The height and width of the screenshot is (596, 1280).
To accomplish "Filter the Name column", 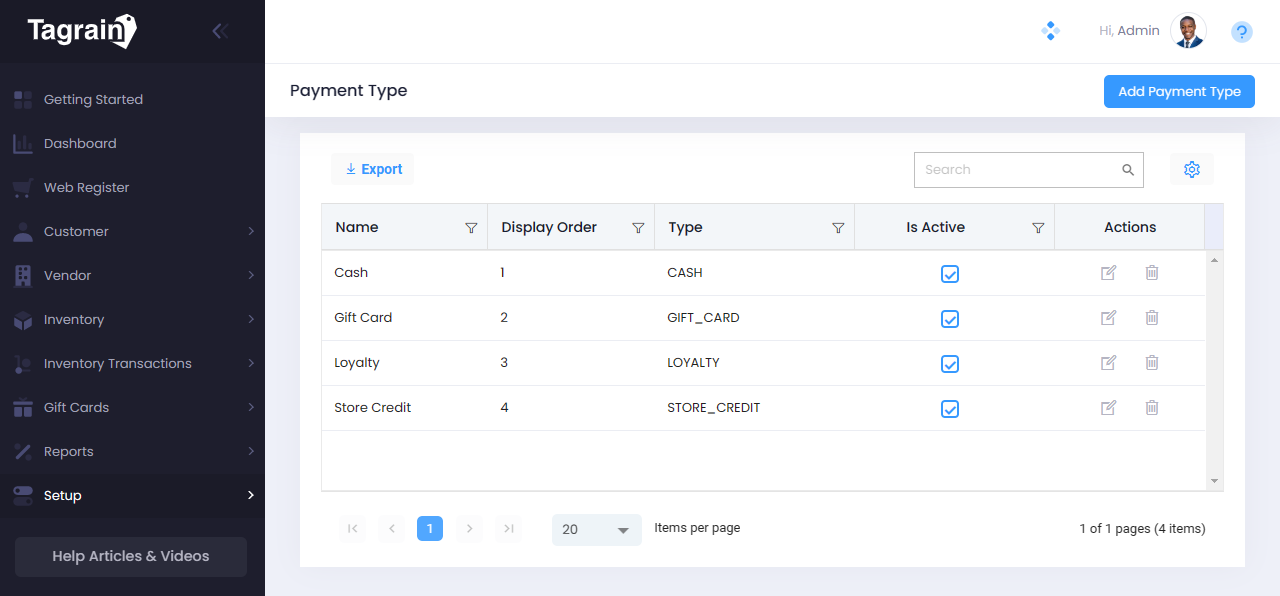I will tap(471, 228).
